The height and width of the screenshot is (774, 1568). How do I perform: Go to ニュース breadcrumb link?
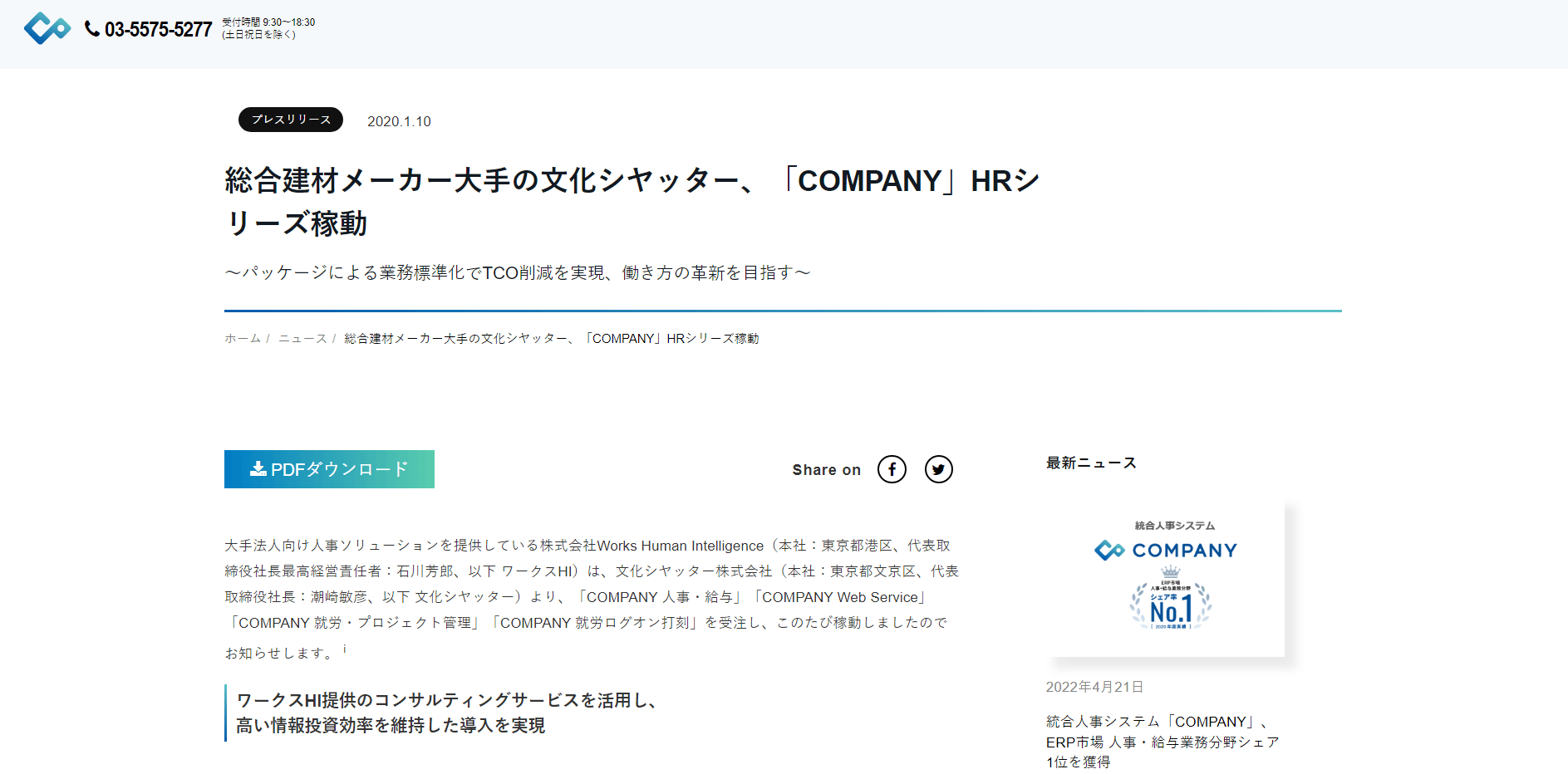[x=302, y=339]
